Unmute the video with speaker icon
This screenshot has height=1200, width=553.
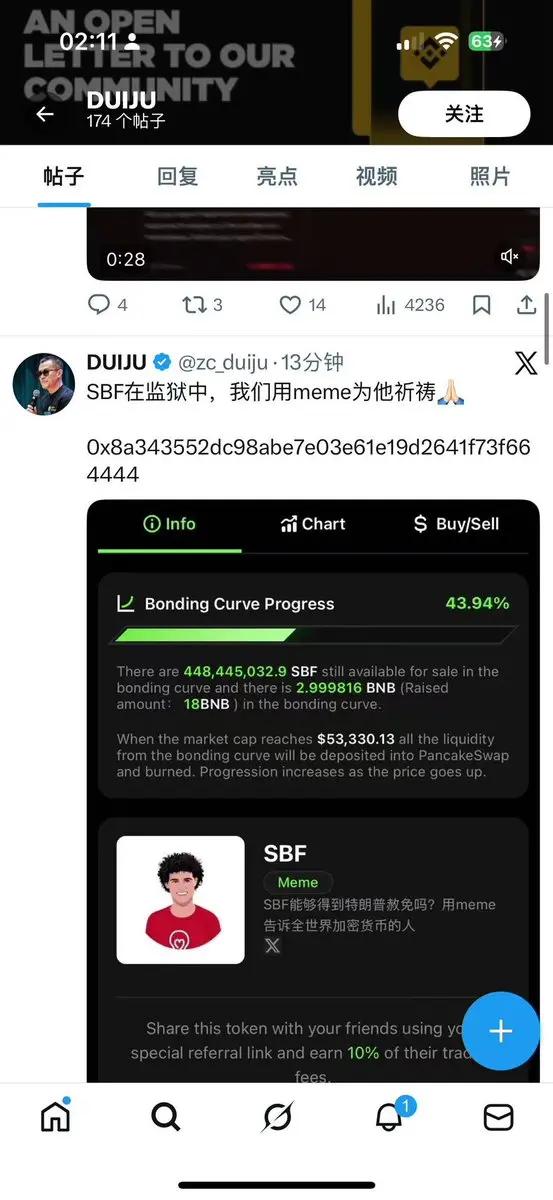tap(510, 257)
